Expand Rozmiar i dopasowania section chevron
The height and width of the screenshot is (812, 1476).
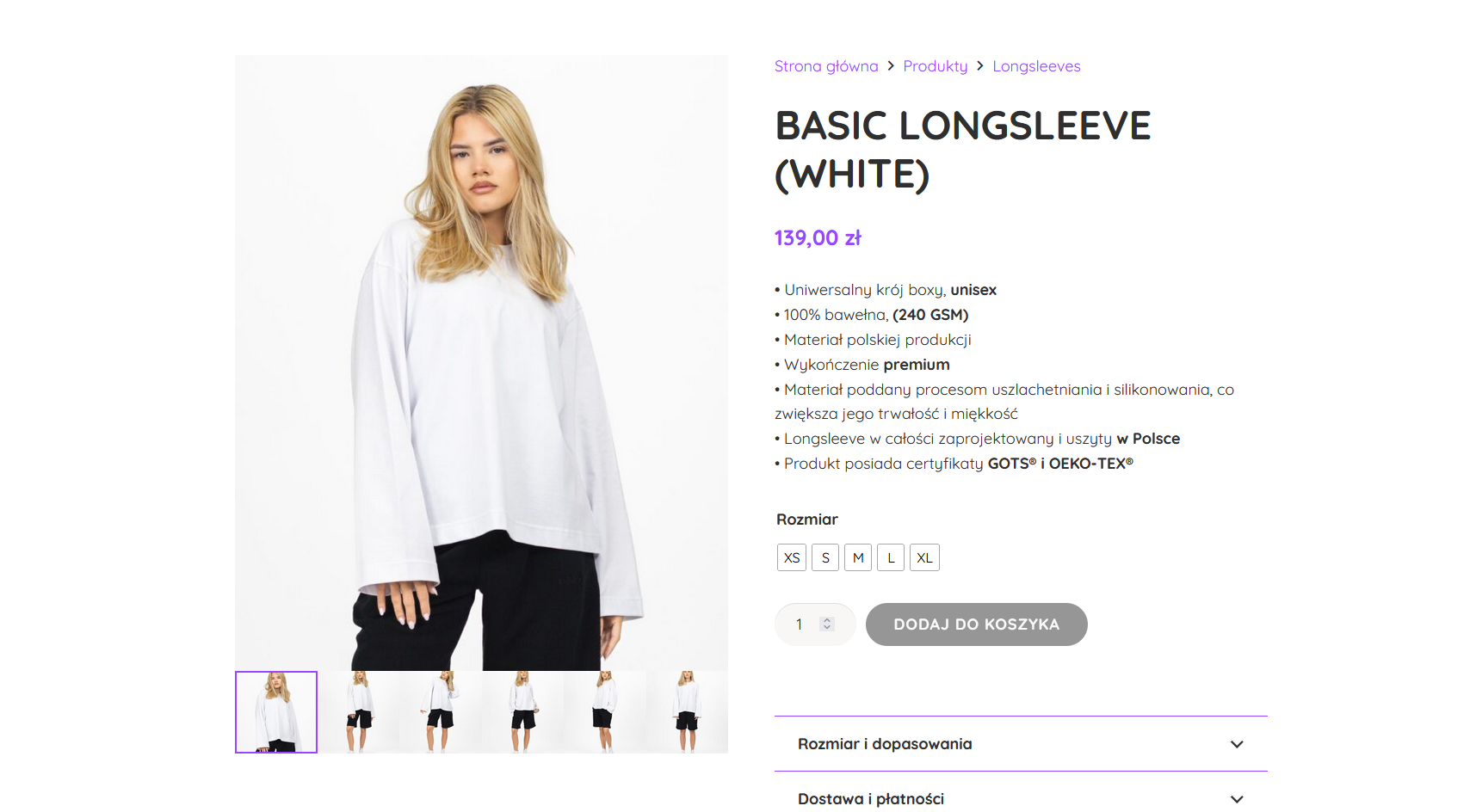pyautogui.click(x=1237, y=744)
